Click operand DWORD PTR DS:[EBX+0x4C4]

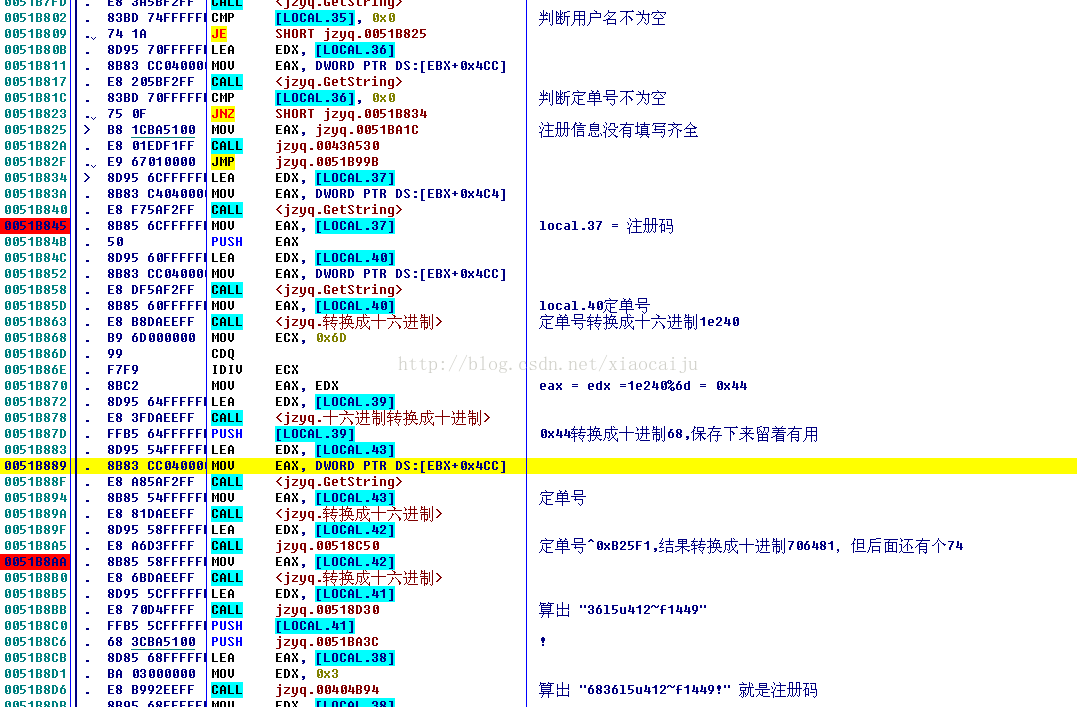(x=411, y=194)
